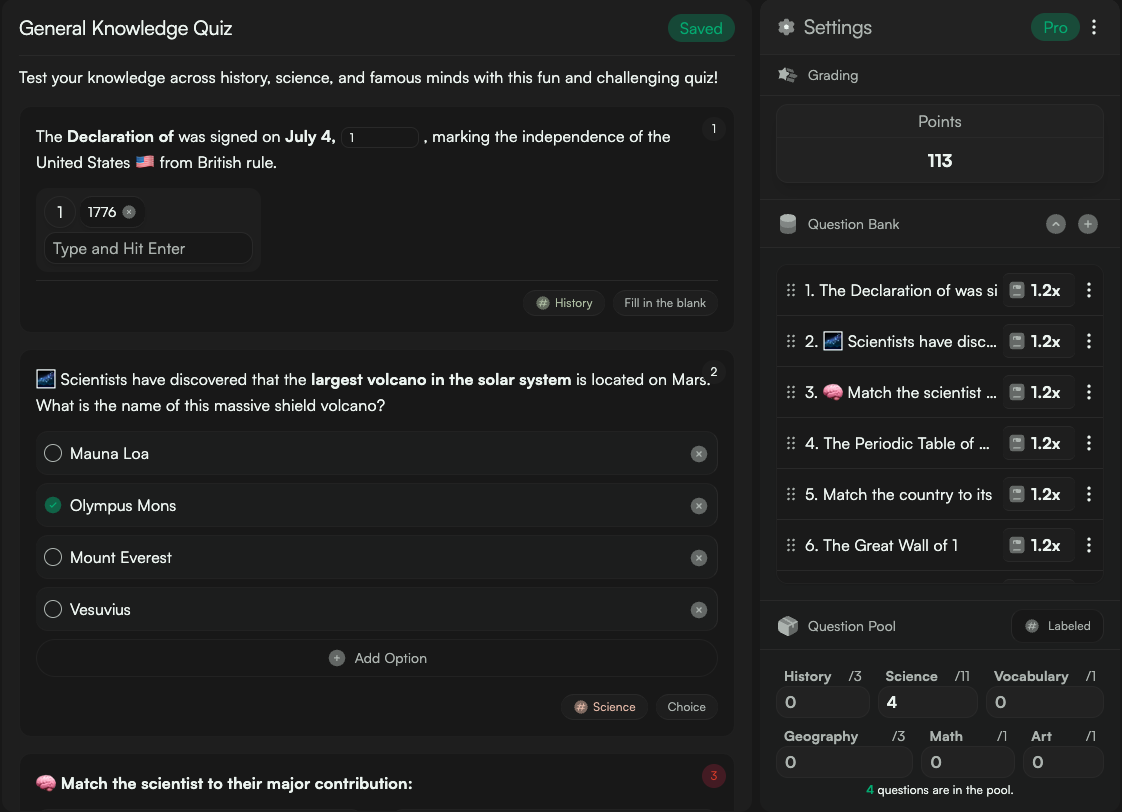Screen dimensions: 1122x812
Task: Delete the Vesuvius option
Action: click(x=698, y=610)
